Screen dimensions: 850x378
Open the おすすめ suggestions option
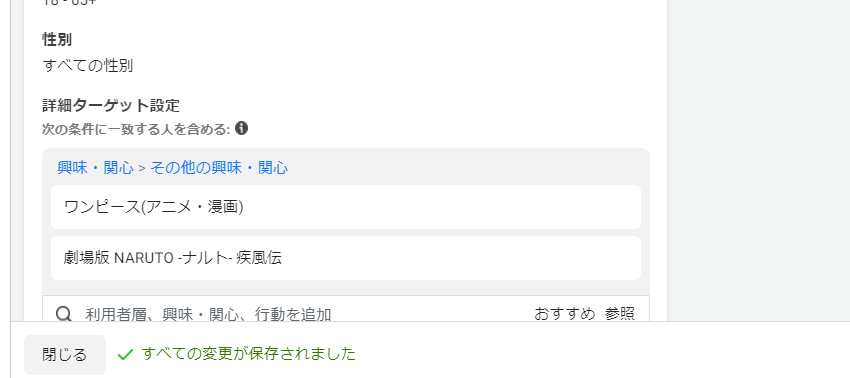click(x=564, y=314)
